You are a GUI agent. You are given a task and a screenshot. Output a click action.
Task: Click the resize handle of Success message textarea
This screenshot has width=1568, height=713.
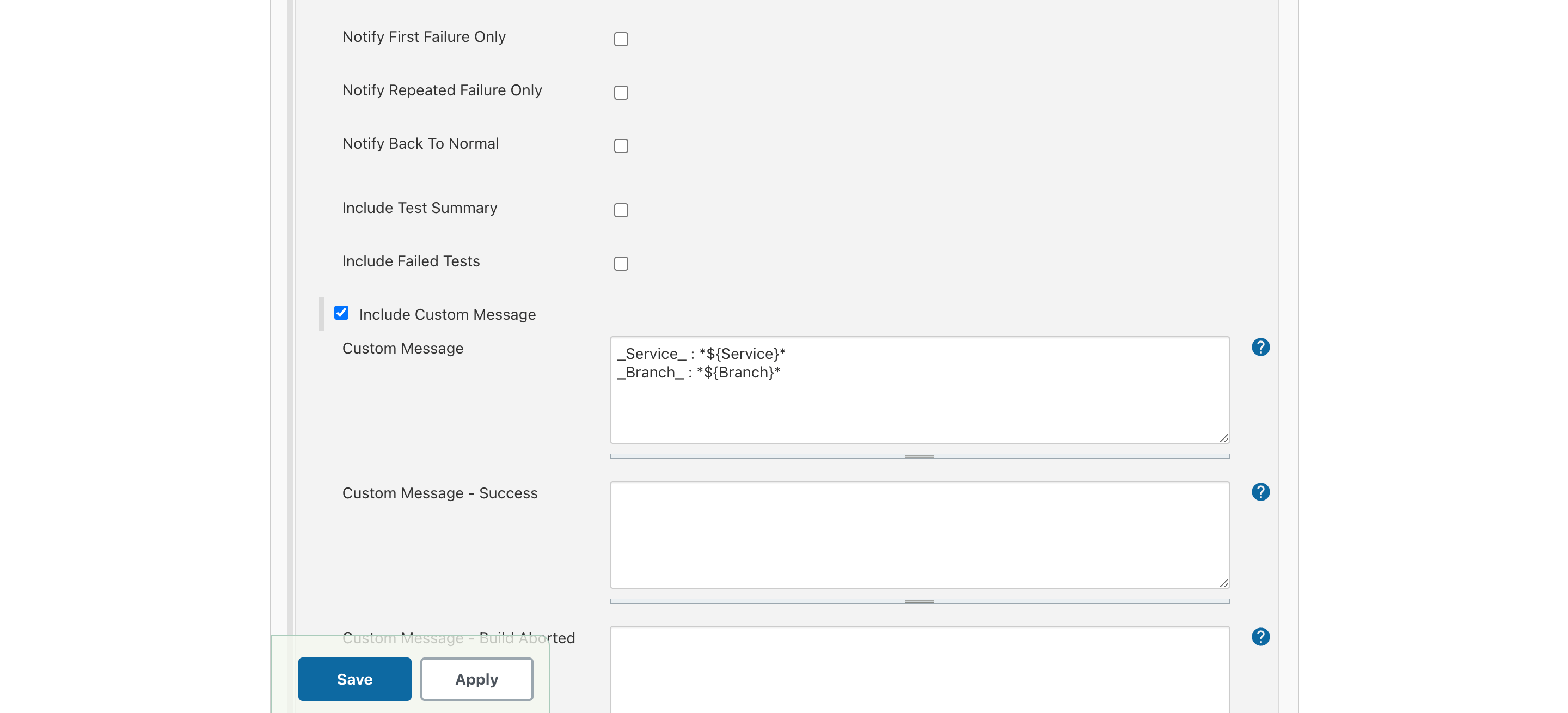coord(1224,583)
